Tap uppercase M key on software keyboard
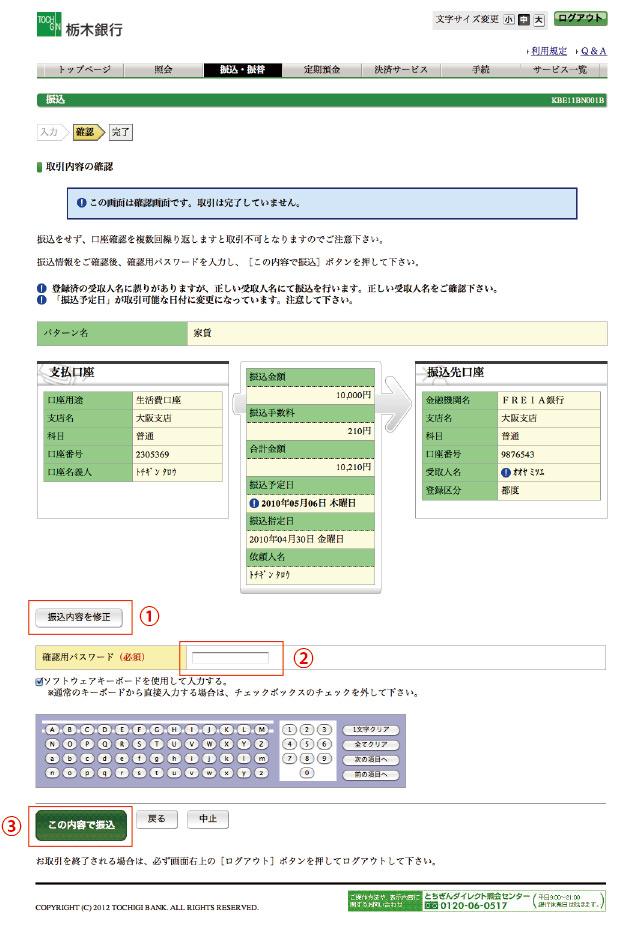The image size is (638, 946). [261, 729]
